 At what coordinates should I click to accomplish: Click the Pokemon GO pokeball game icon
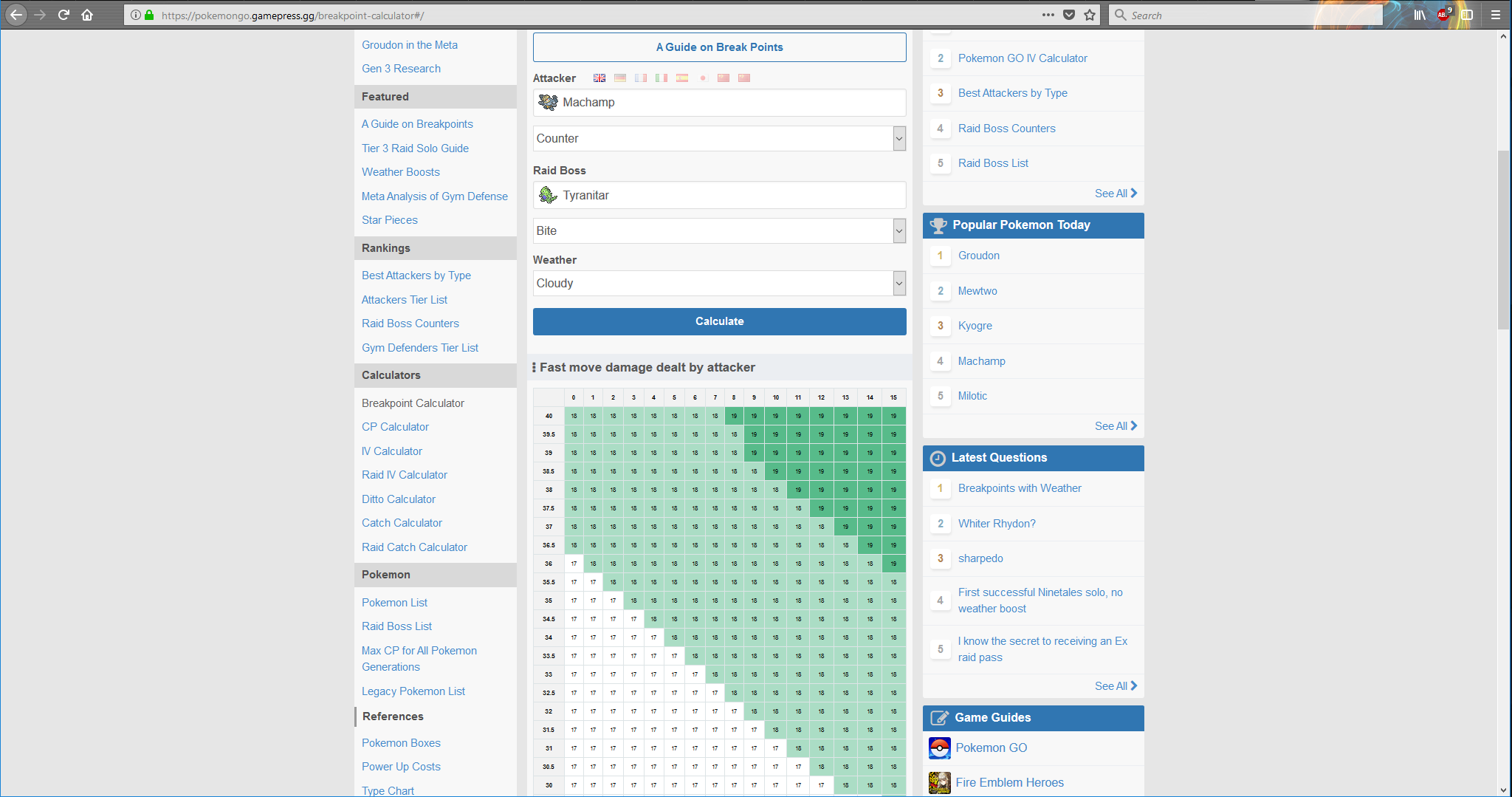point(939,748)
